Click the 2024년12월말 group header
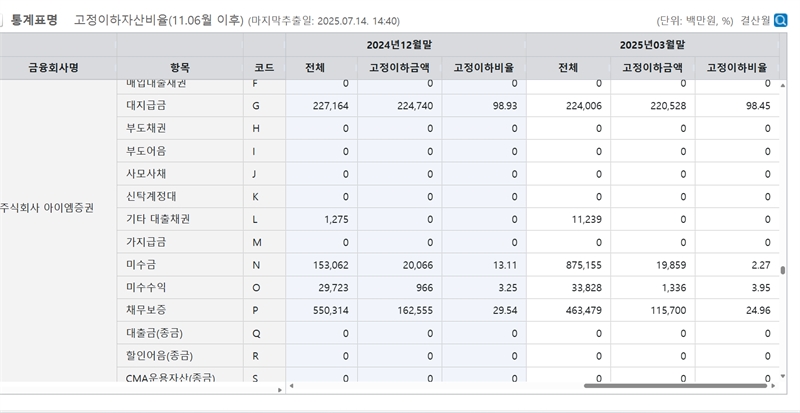 point(405,45)
